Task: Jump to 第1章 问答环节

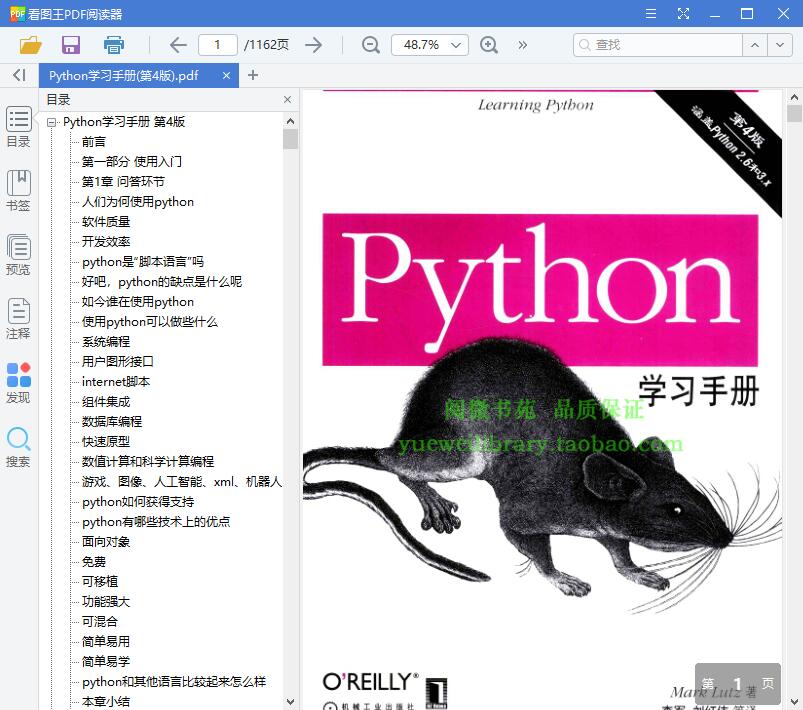Action: point(123,182)
